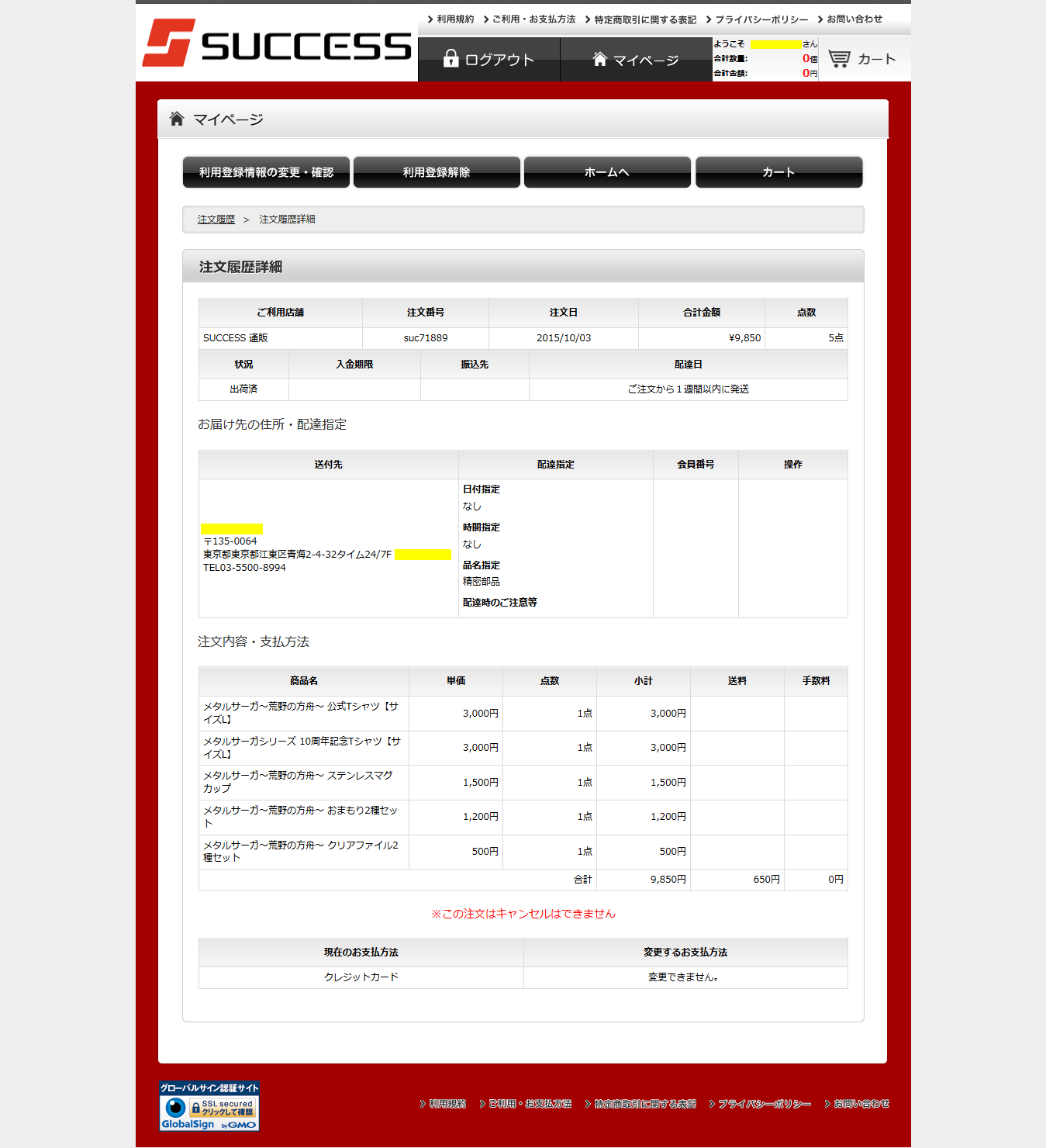Click the SUCCESS logo

pyautogui.click(x=276, y=43)
